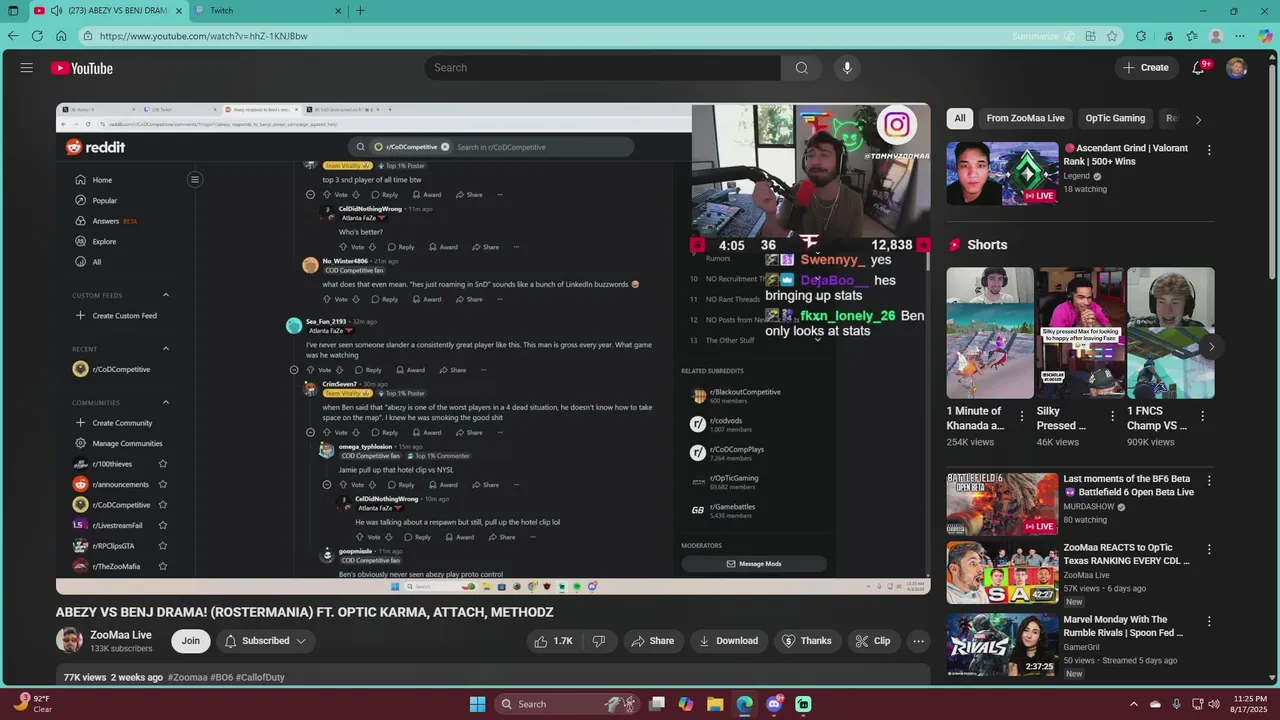The width and height of the screenshot is (1280, 720).
Task: Open YouTube notifications bell
Action: click(x=1199, y=68)
